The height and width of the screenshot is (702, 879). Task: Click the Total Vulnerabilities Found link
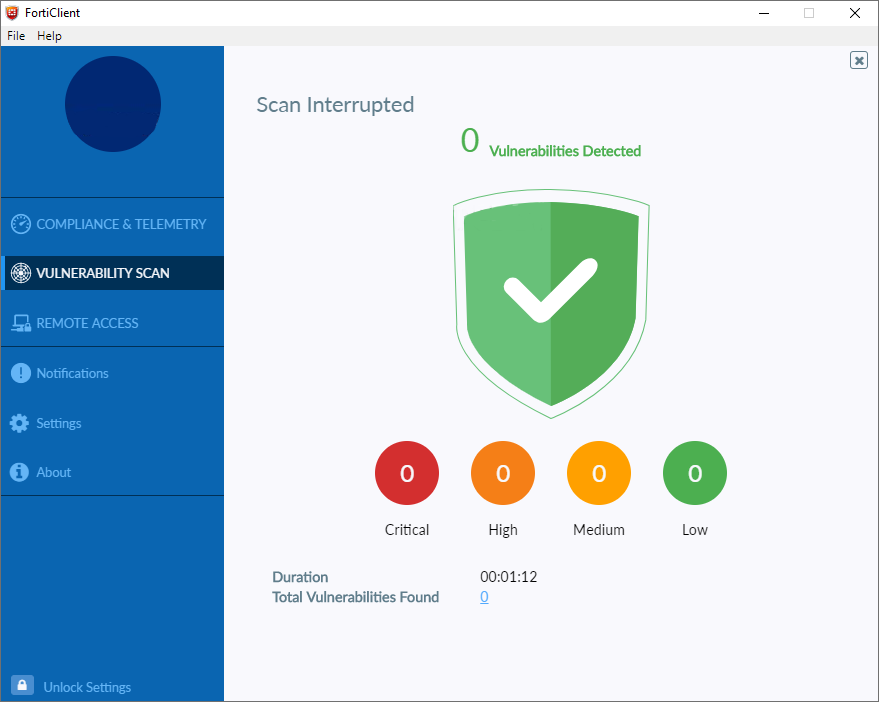484,597
